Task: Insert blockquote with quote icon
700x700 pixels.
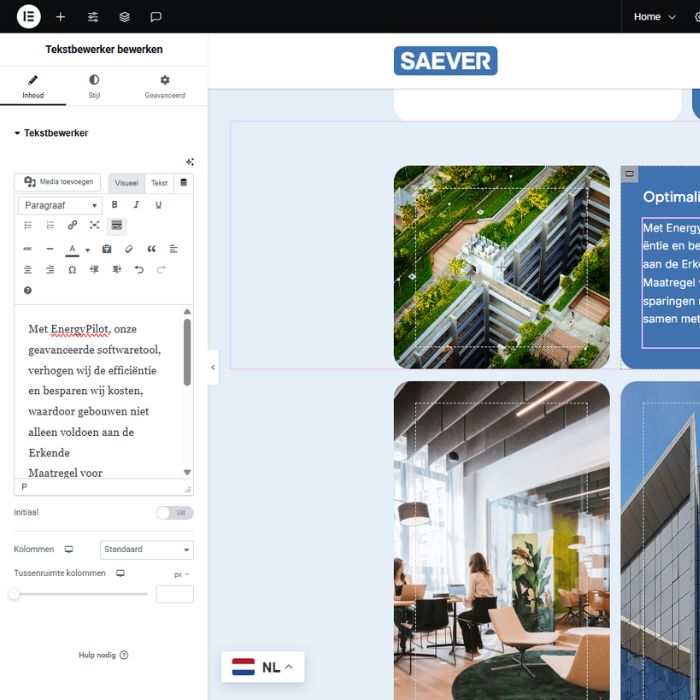Action: [152, 249]
